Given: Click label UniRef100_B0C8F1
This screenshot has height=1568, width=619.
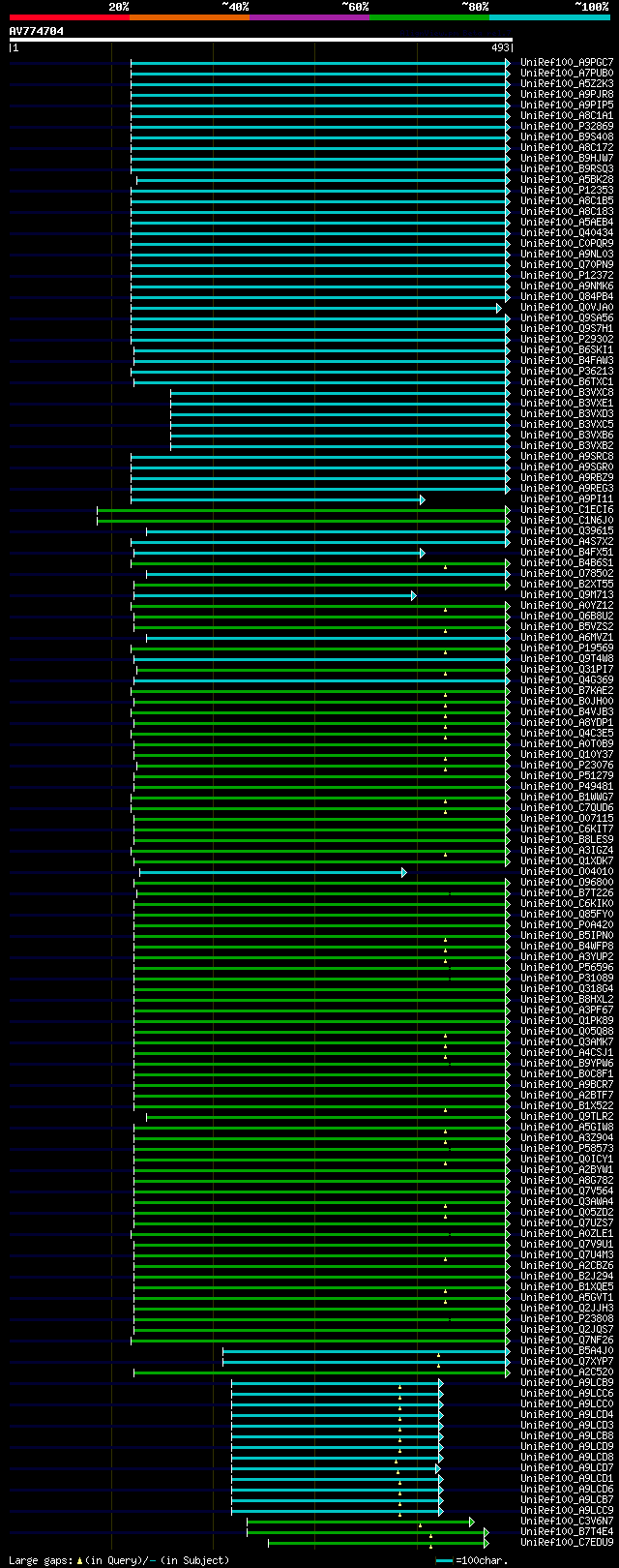Looking at the screenshot, I should coord(567,1073).
